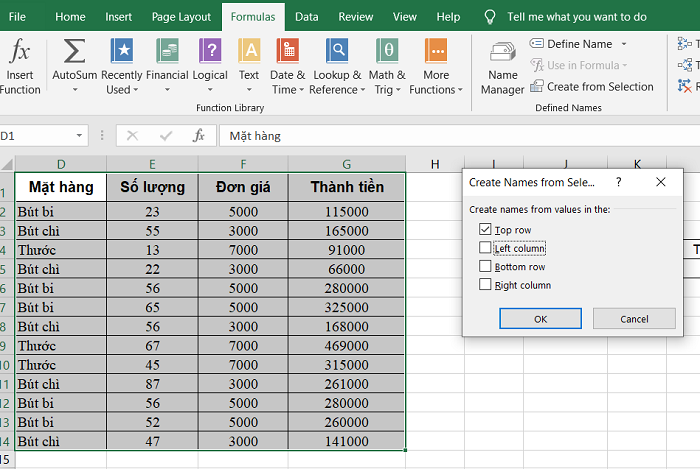Open the File tab

click(17, 17)
